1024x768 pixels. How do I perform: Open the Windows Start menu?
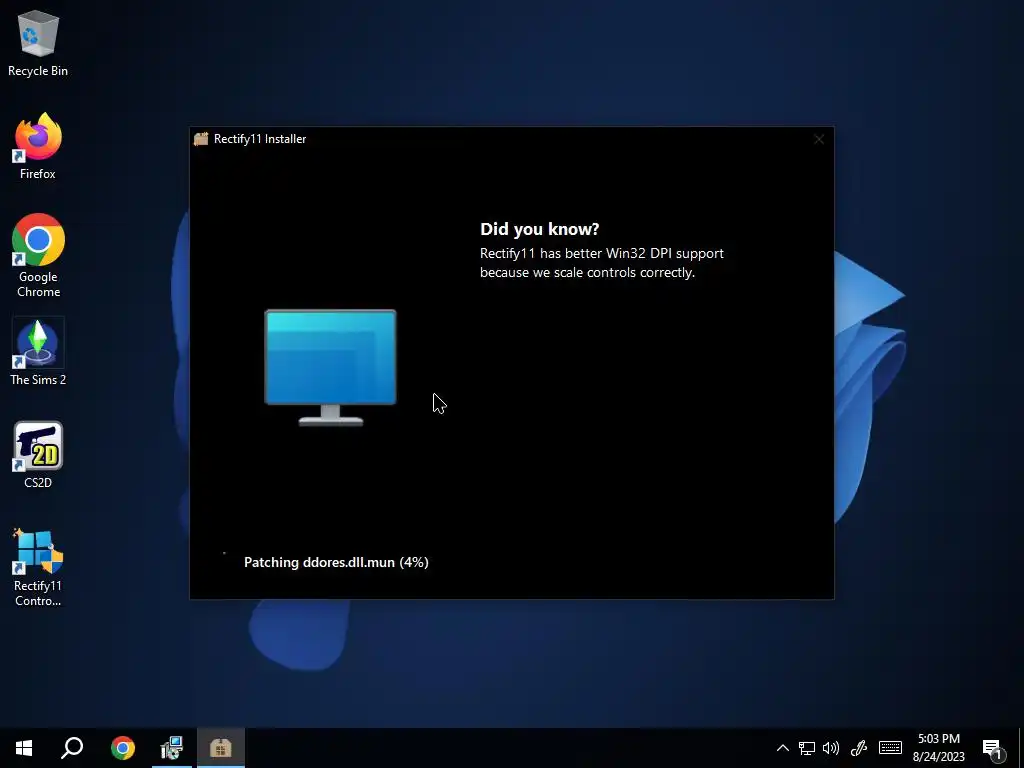(24, 748)
